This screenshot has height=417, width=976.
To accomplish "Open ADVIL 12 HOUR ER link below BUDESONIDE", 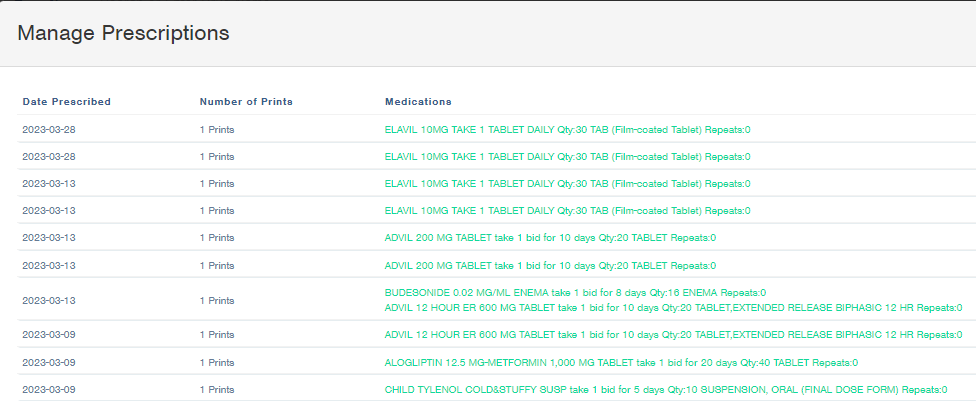I will coord(673,308).
